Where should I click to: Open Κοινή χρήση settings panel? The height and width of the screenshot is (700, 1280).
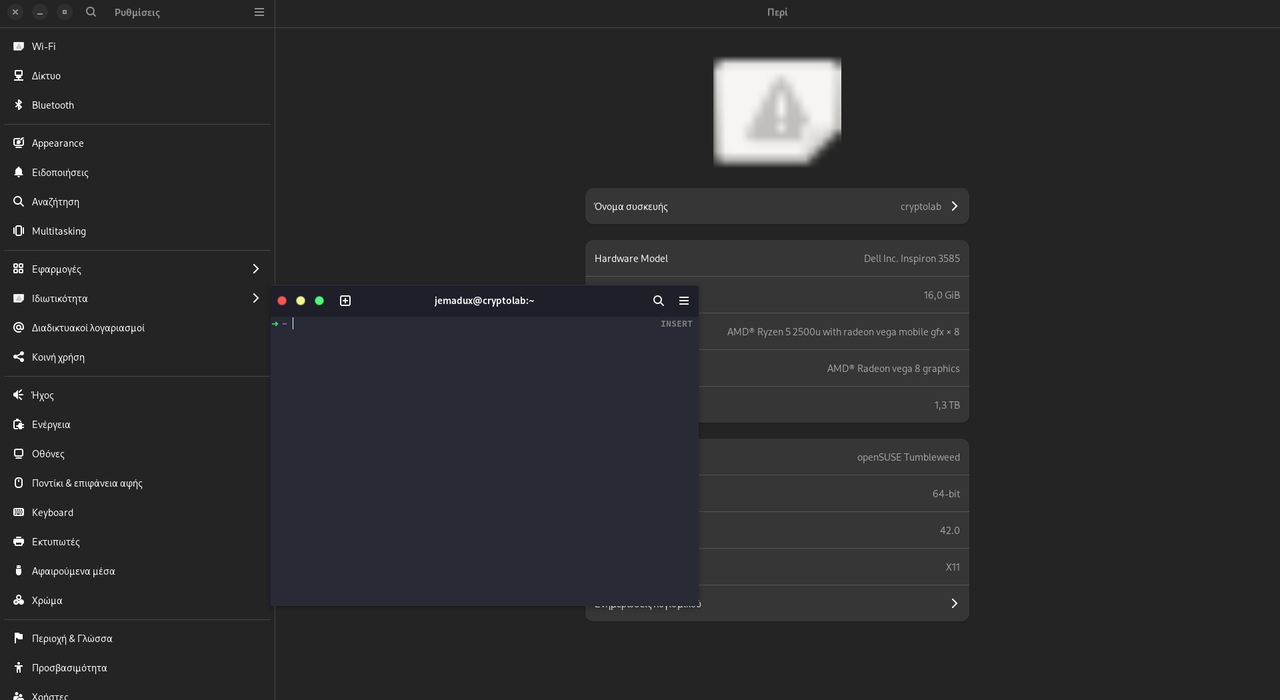137,357
